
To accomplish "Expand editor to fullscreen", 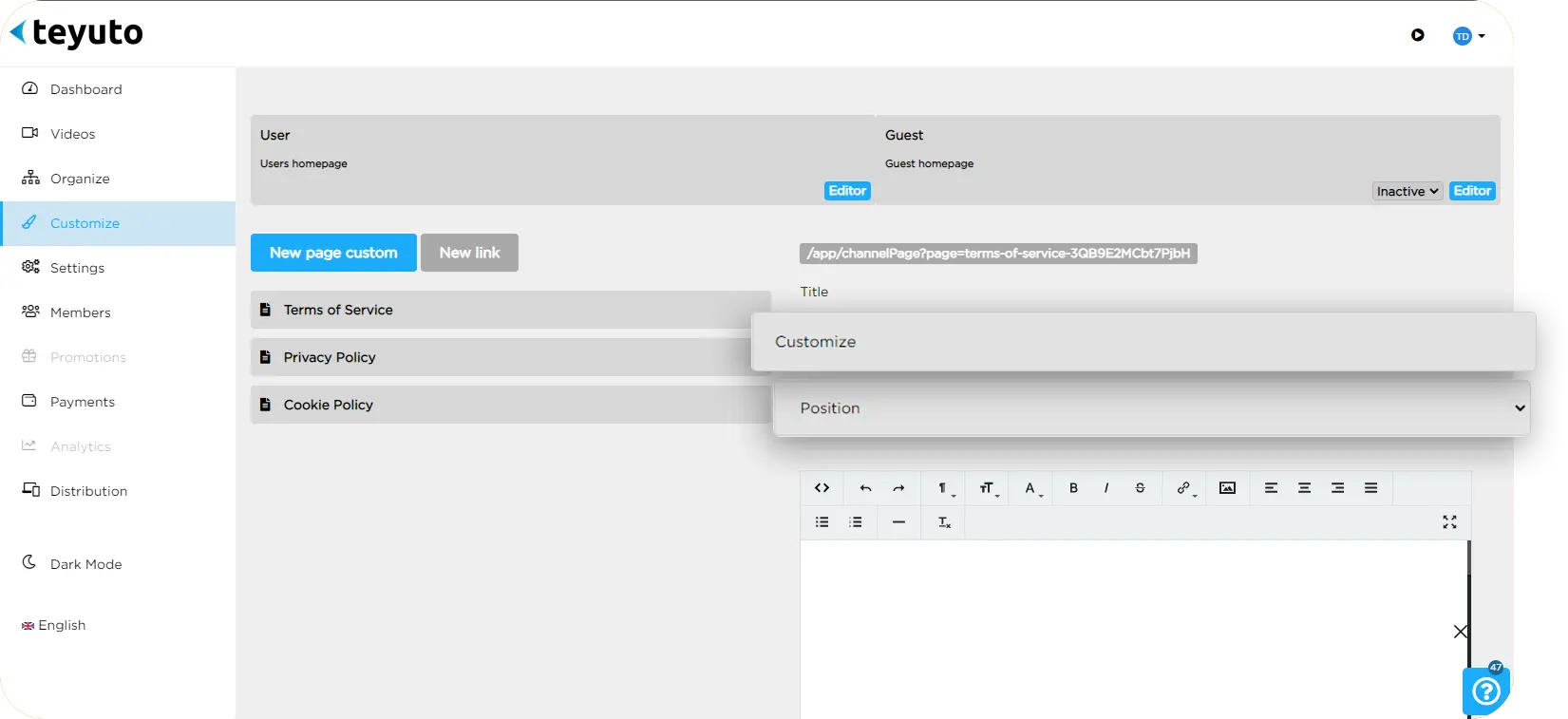I will pyautogui.click(x=1449, y=522).
